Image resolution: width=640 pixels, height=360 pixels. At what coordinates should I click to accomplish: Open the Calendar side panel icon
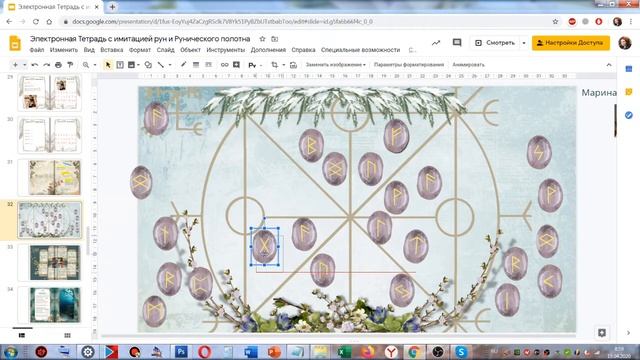click(x=629, y=69)
